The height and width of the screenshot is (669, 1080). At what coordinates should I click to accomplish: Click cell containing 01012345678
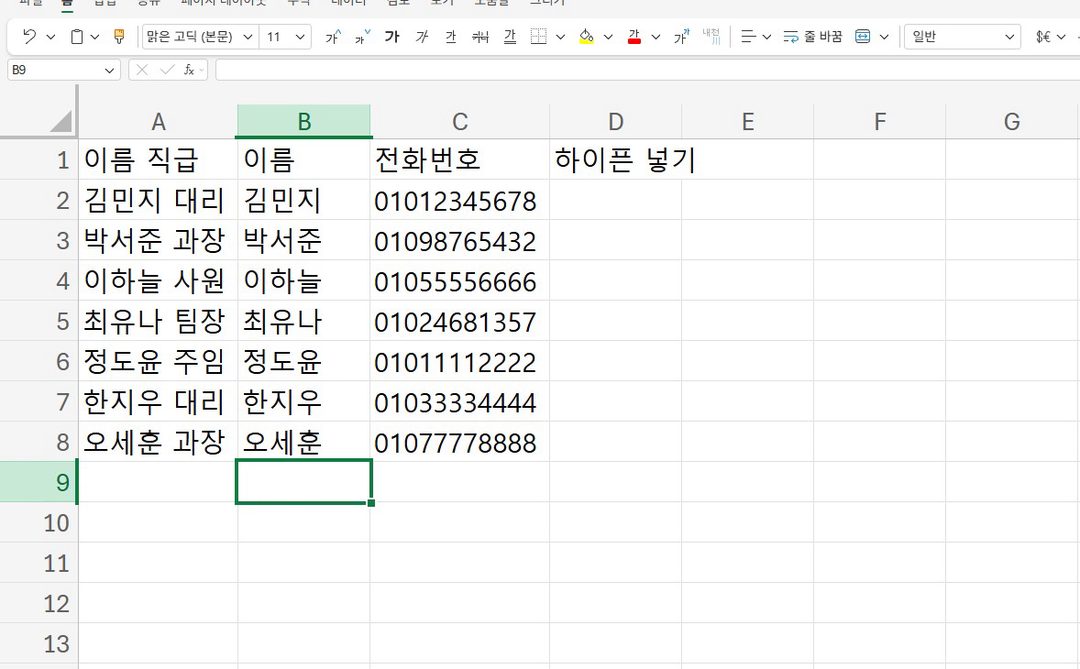click(x=460, y=200)
